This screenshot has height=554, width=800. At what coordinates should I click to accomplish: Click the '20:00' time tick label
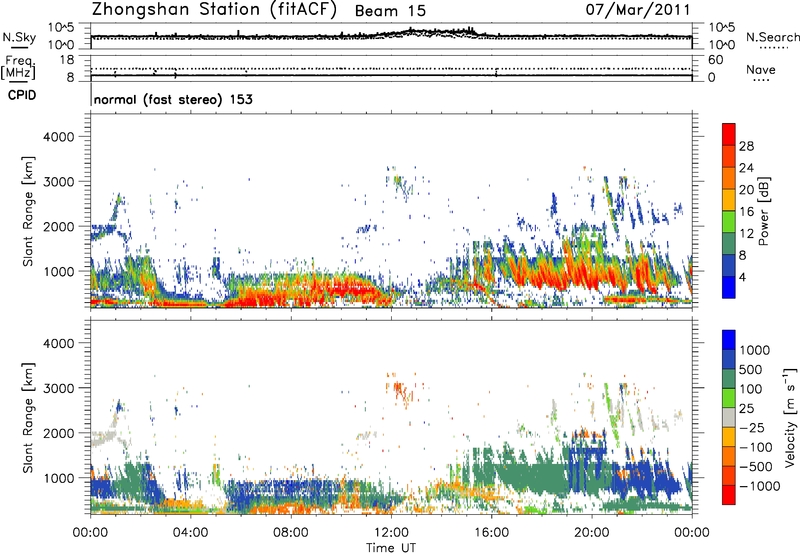click(591, 533)
